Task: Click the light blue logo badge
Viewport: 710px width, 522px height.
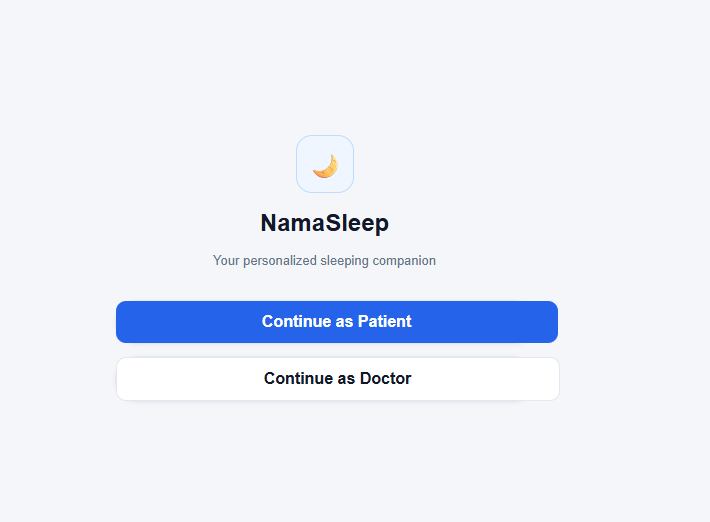Action: coord(324,164)
